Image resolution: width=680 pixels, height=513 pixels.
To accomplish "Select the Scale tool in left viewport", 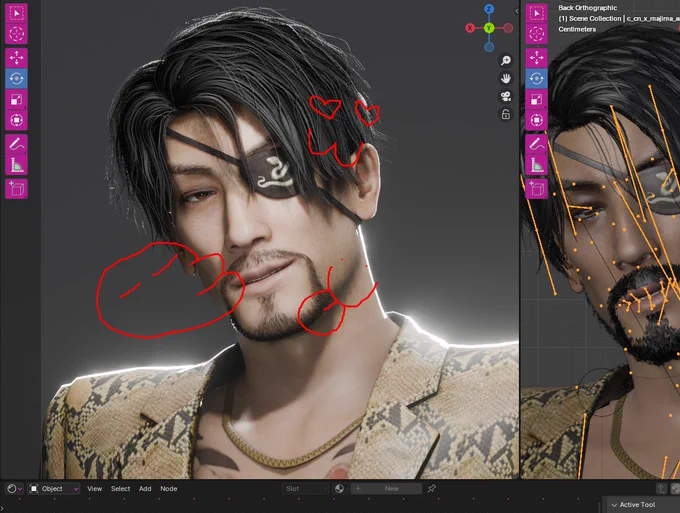I will point(16,100).
